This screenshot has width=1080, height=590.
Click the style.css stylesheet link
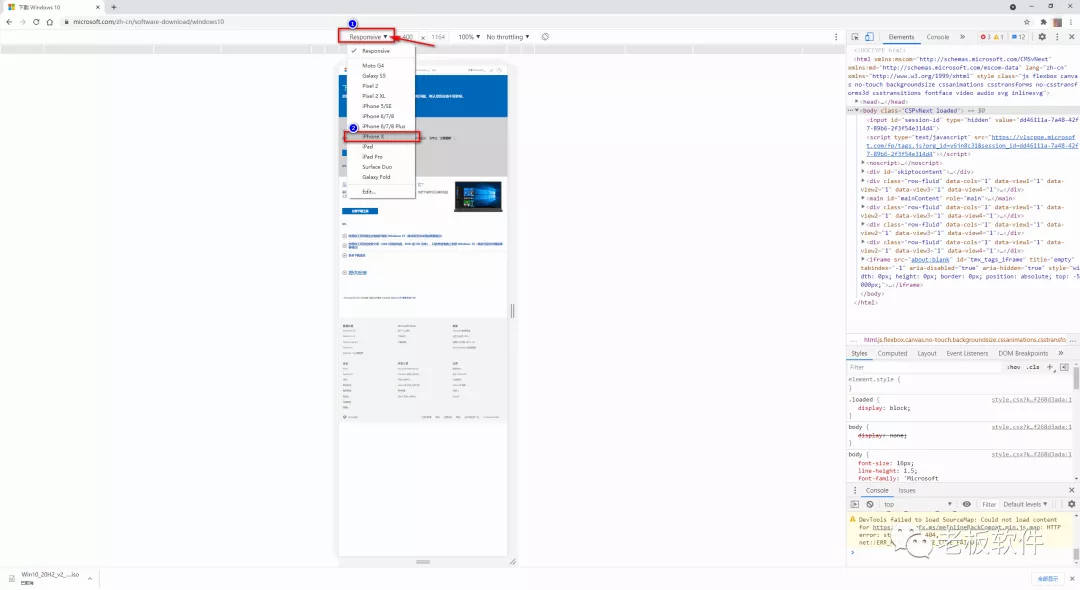(x=1032, y=400)
